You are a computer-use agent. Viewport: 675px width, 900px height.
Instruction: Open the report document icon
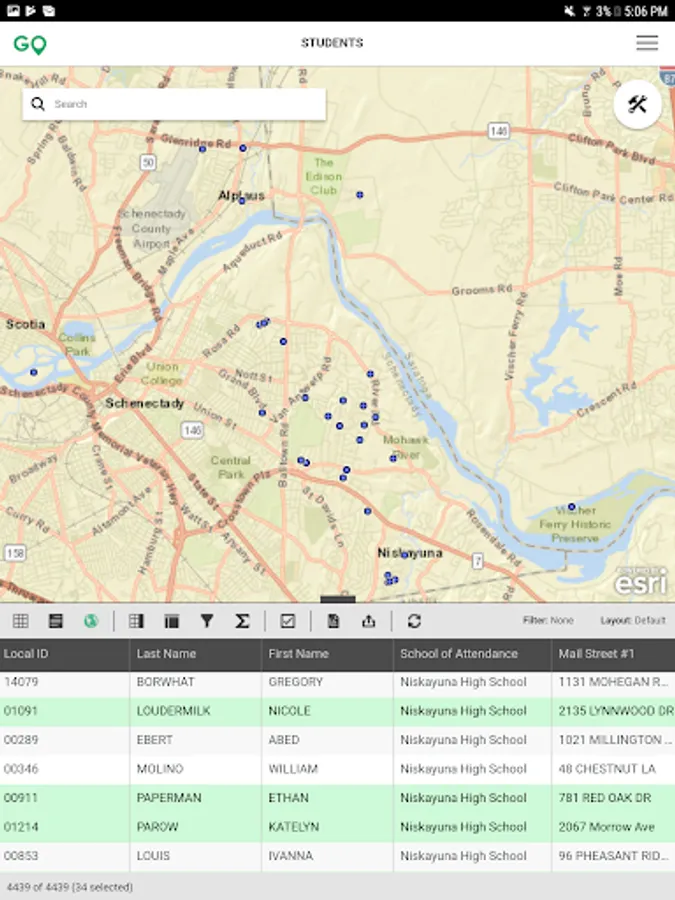click(333, 621)
